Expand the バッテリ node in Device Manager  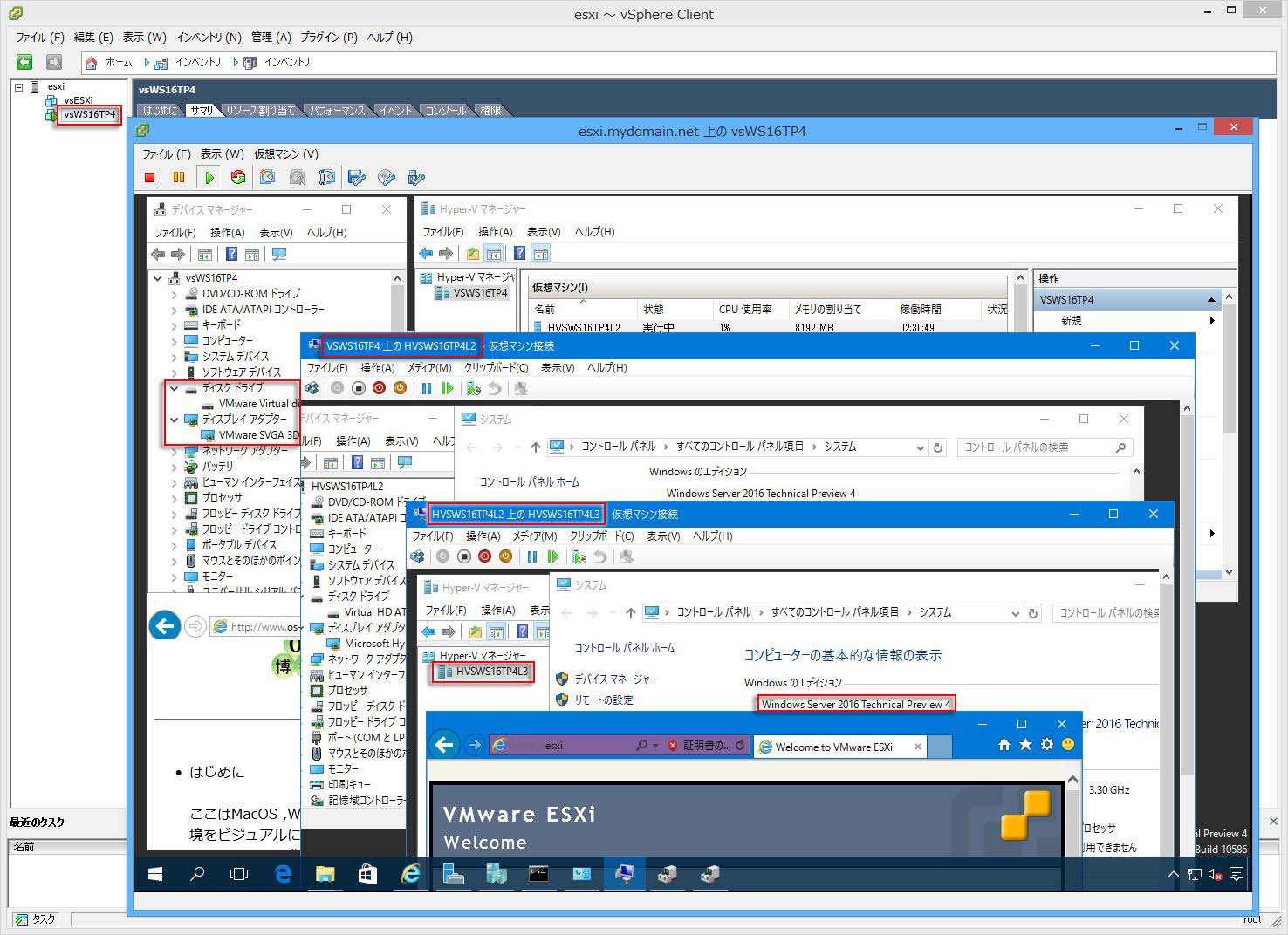coord(174,467)
